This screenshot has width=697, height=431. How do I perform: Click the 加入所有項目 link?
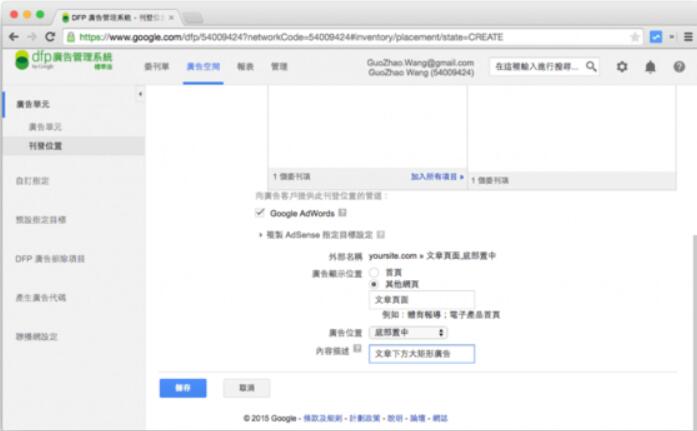437,177
